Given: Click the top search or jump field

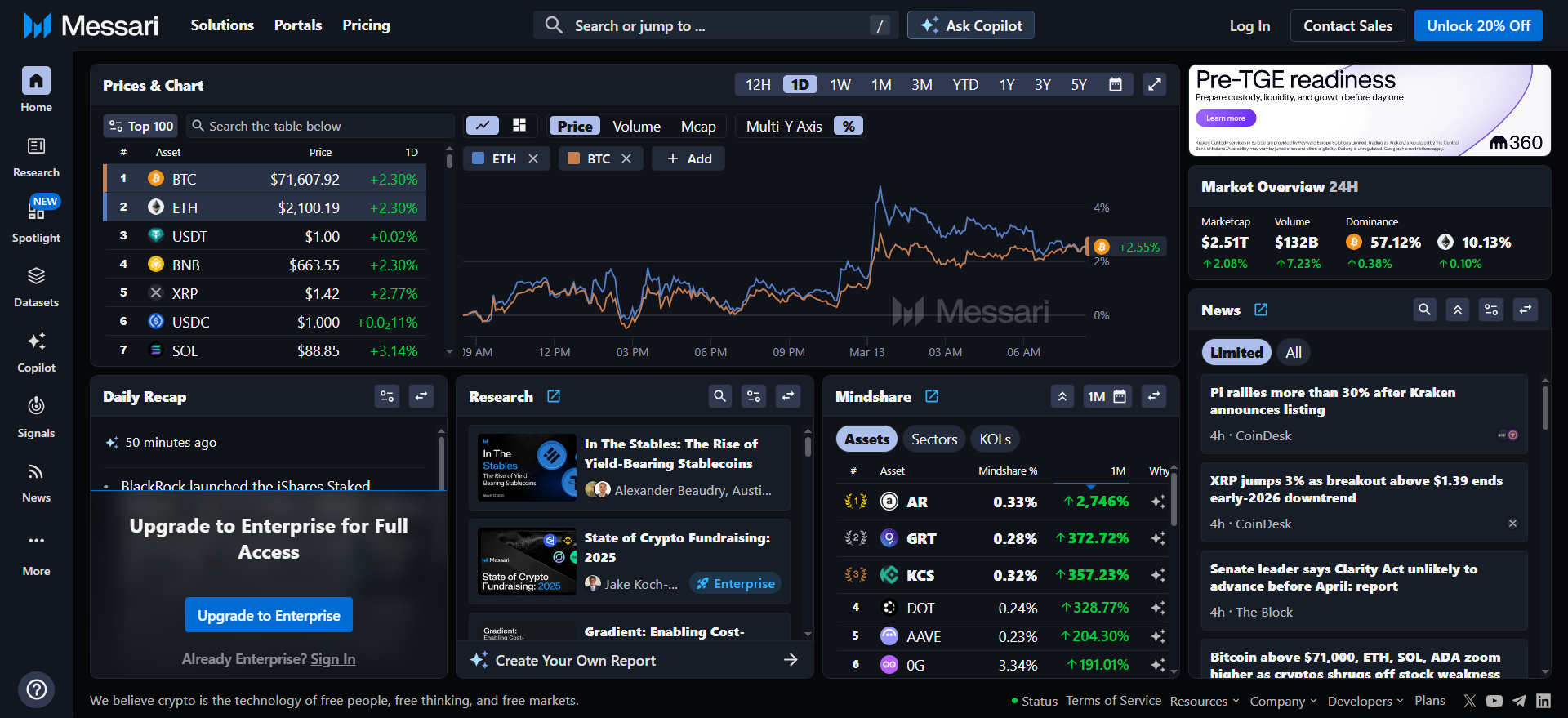Looking at the screenshot, I should (715, 25).
